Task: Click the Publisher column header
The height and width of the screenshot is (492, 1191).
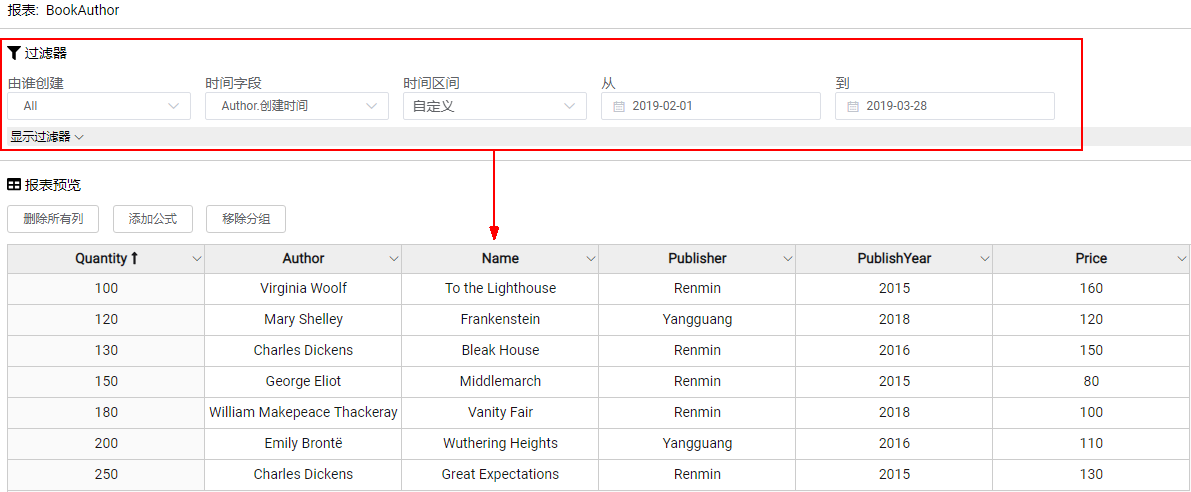Action: 697,258
